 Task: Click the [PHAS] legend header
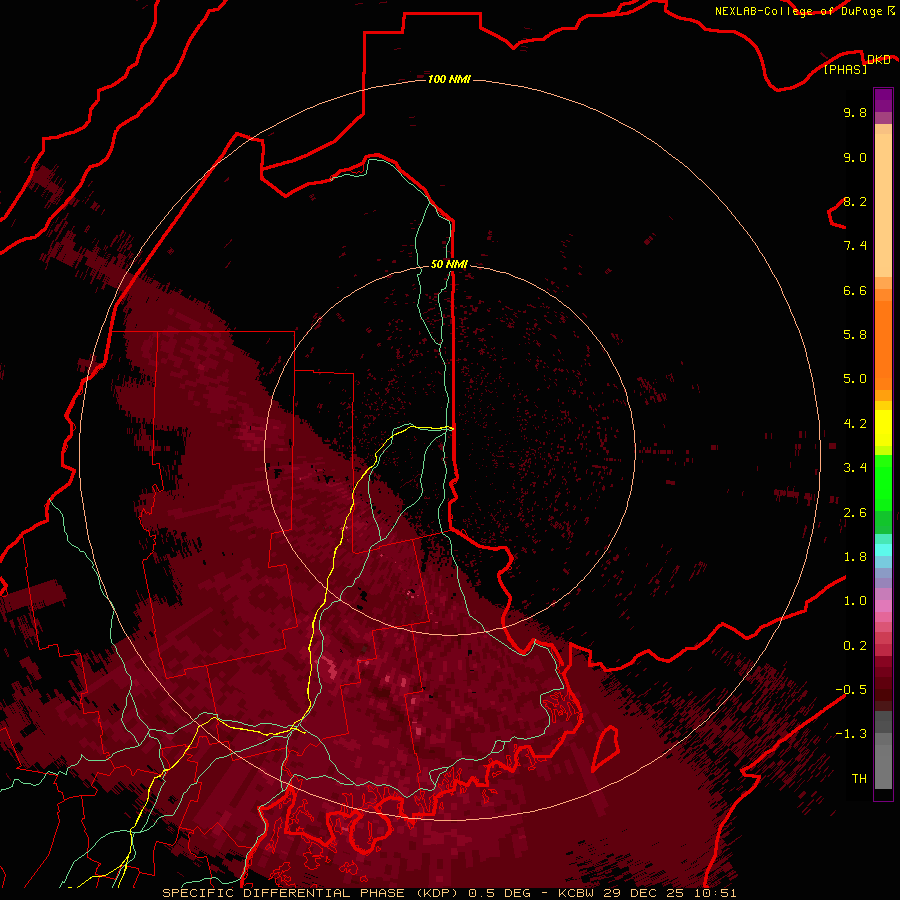(x=845, y=69)
